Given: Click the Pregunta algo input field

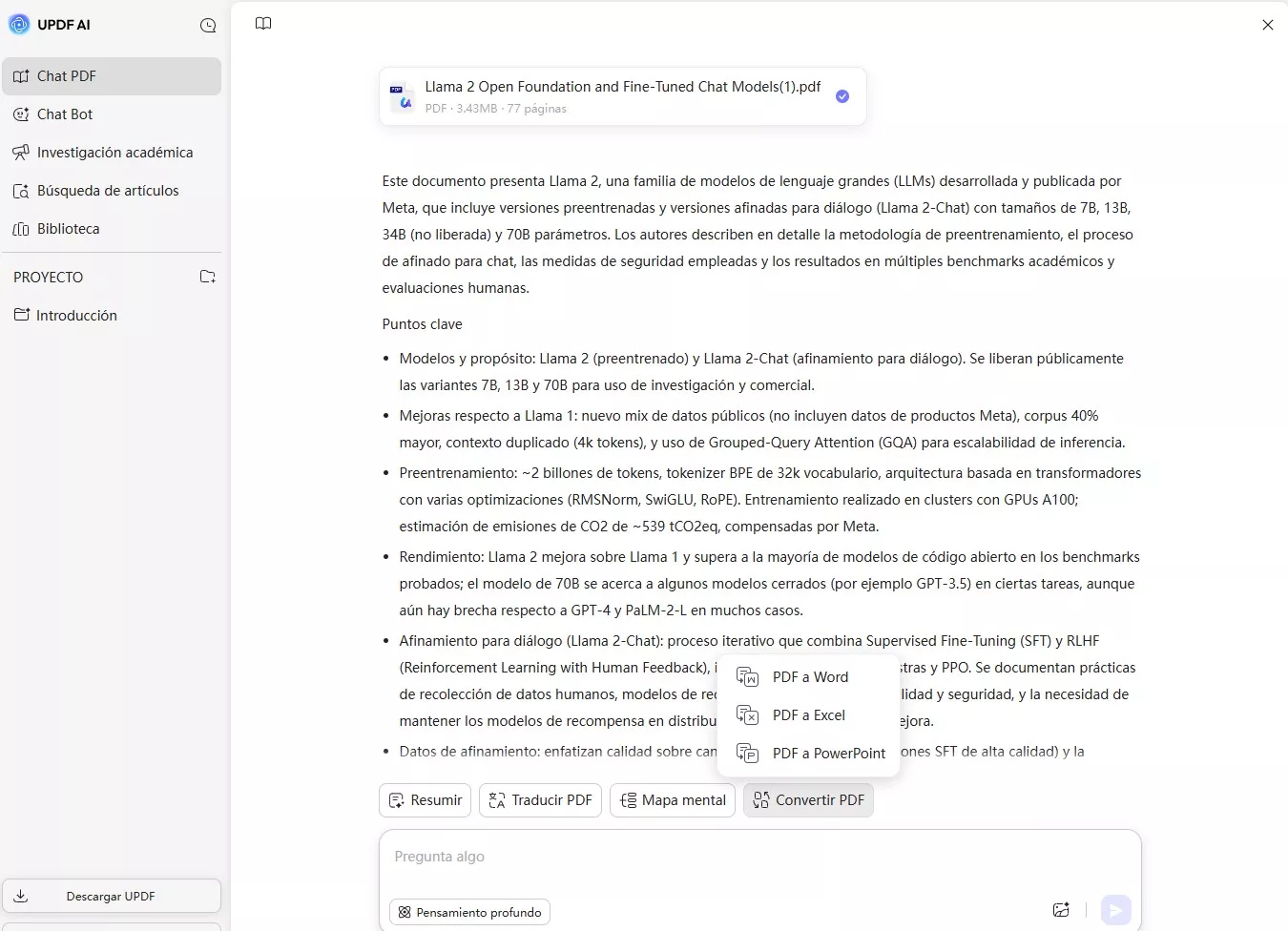Looking at the screenshot, I should tap(759, 857).
